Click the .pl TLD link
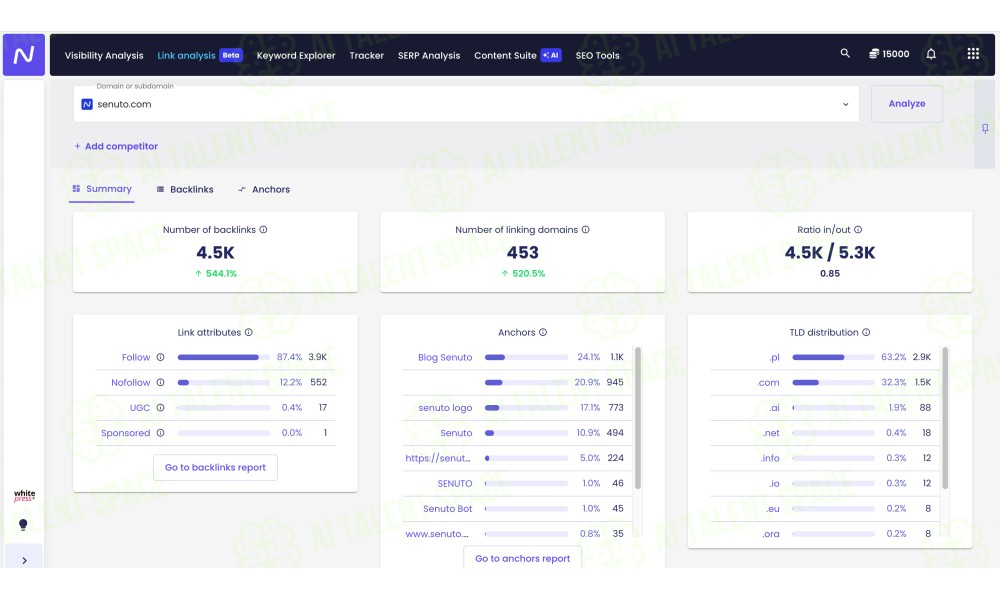This screenshot has height=600, width=1000. 774,358
